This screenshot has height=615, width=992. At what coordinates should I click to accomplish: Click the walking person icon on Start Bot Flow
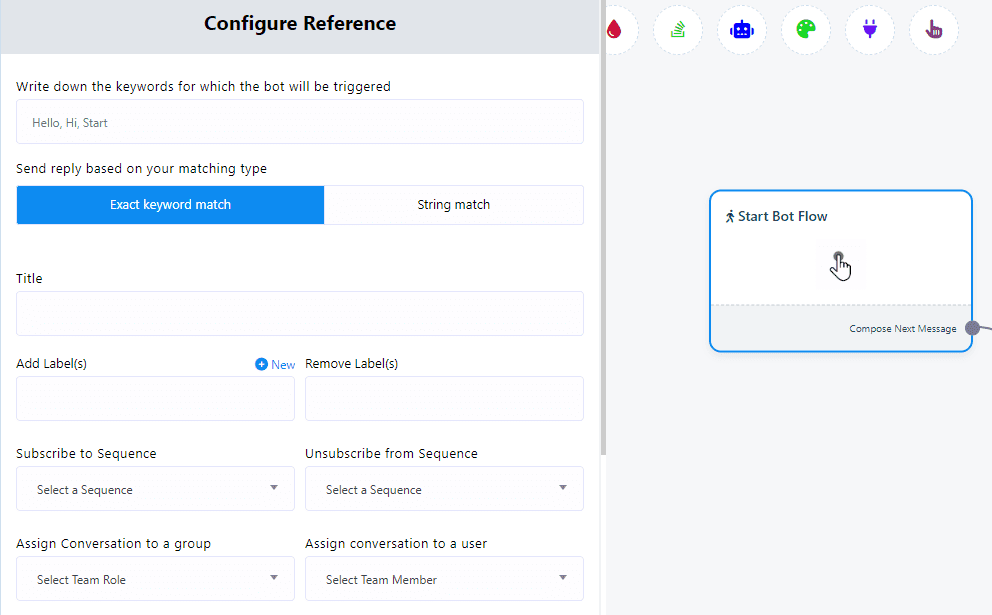(730, 216)
